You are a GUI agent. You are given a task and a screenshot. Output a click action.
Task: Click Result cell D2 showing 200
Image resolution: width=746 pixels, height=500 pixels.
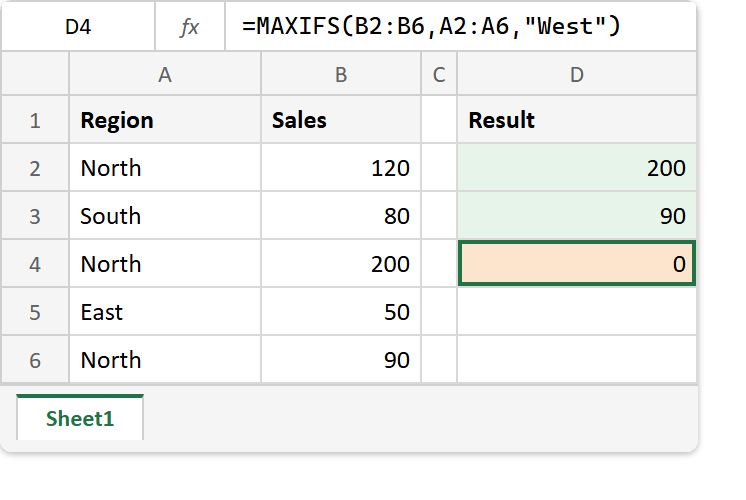point(577,168)
